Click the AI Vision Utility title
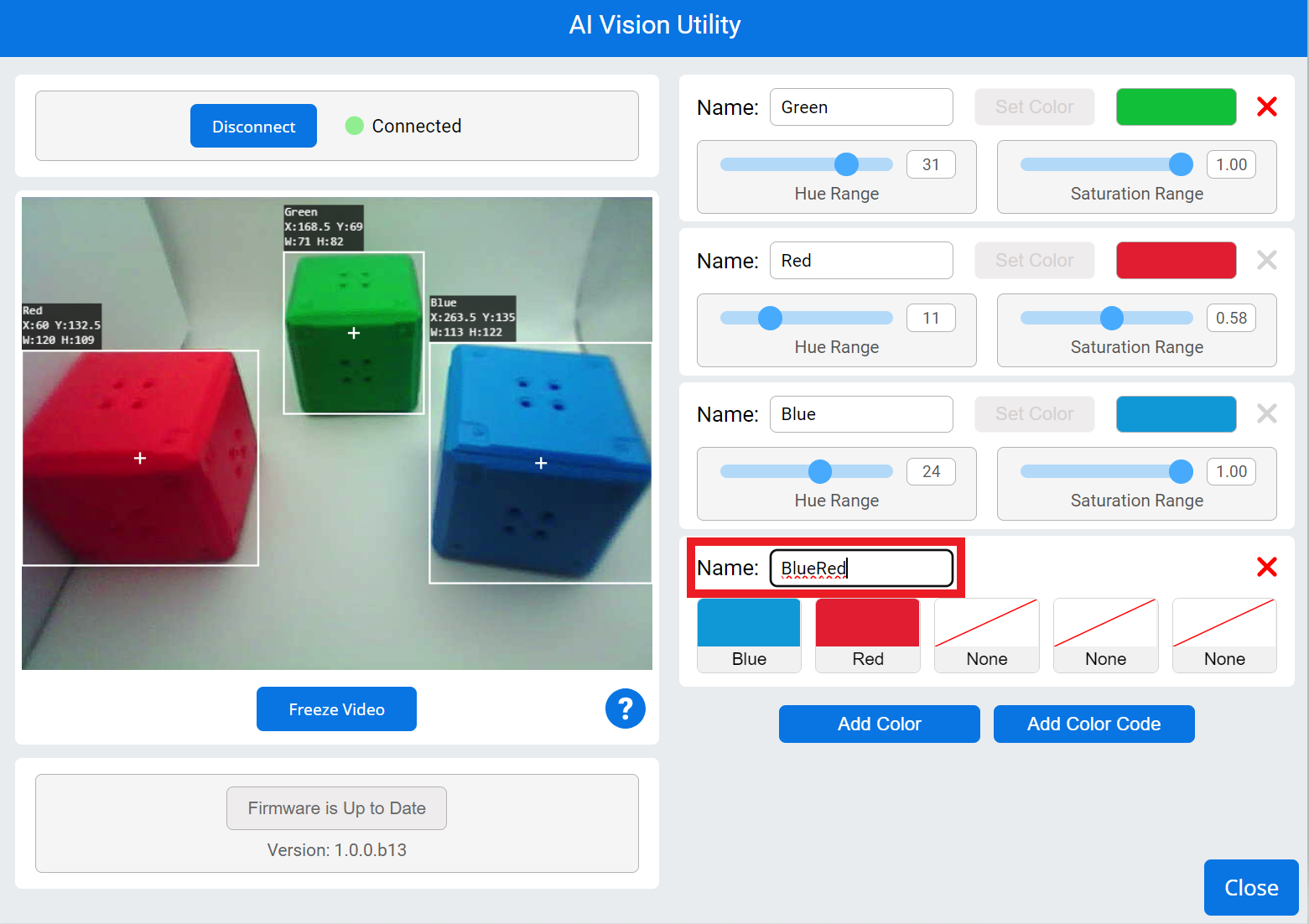Image resolution: width=1309 pixels, height=924 pixels. (x=655, y=25)
